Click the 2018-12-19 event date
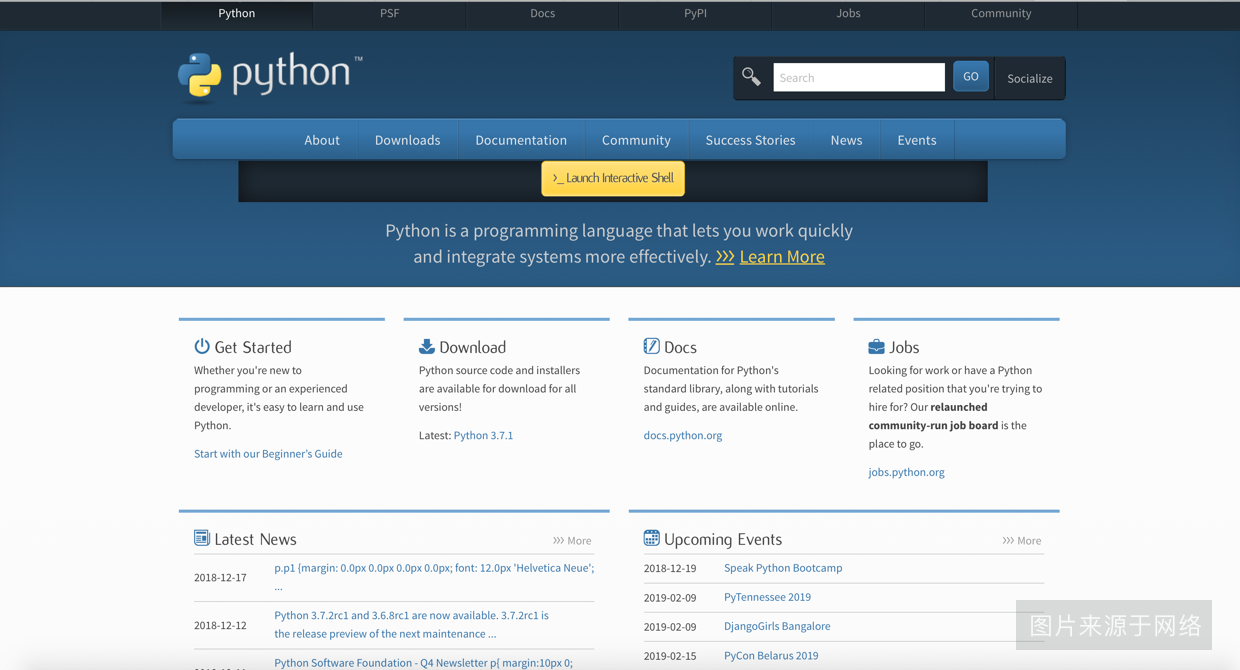 pos(670,568)
